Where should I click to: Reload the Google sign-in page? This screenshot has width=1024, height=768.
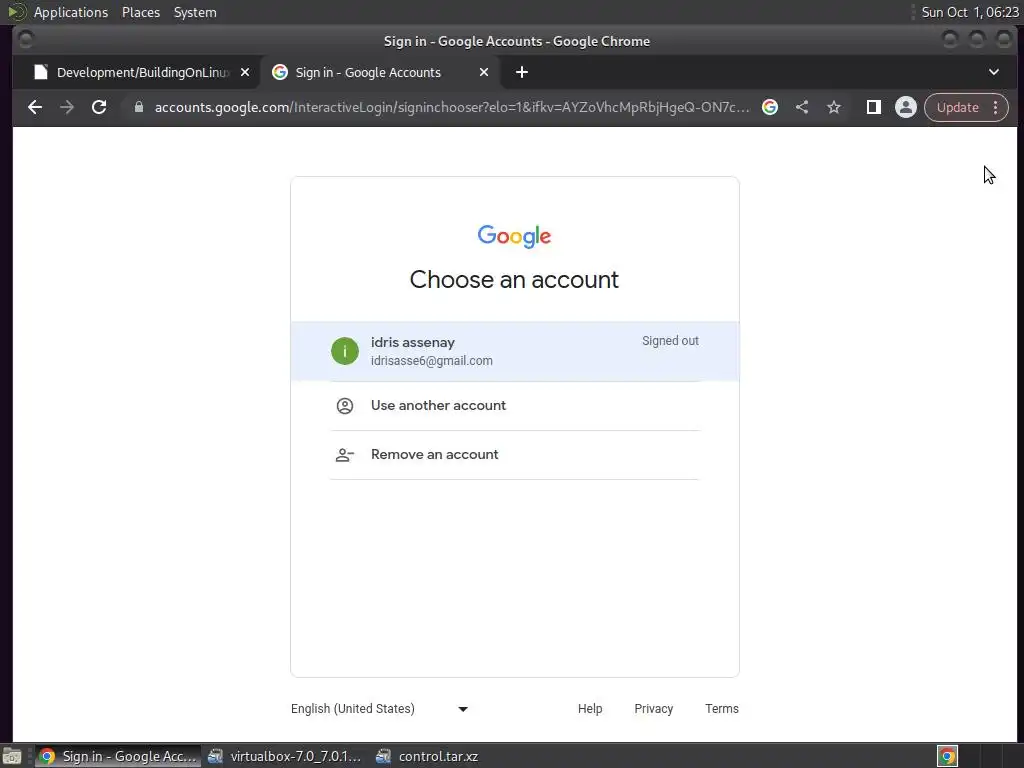[x=99, y=107]
